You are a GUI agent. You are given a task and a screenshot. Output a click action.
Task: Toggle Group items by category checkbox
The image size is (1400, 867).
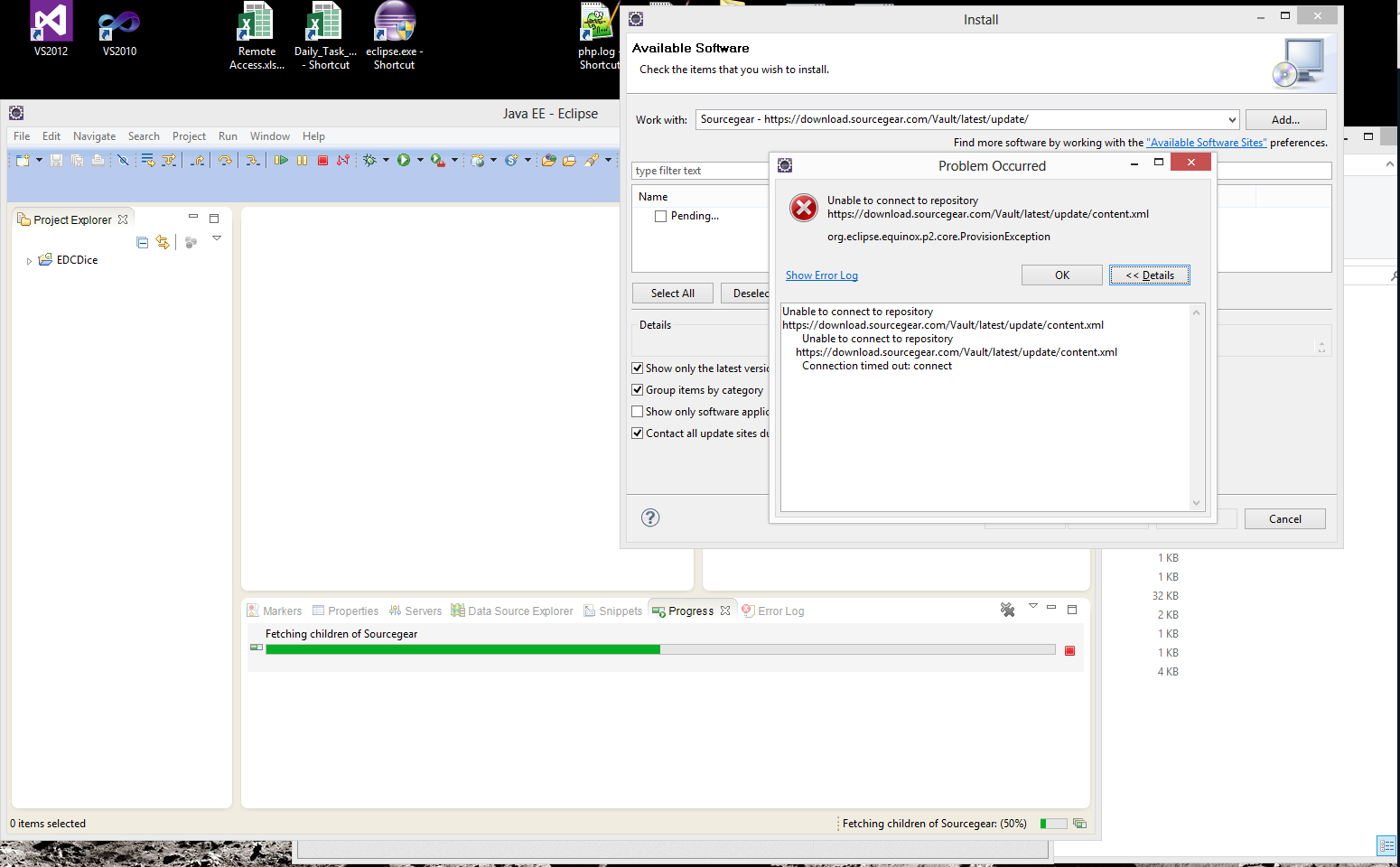point(638,390)
